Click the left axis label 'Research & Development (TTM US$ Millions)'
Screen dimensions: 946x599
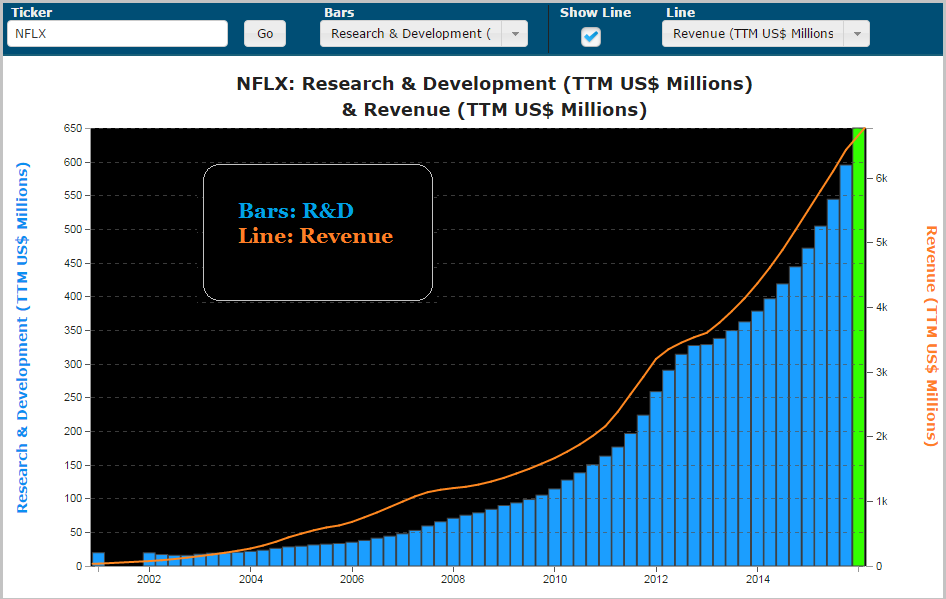click(x=22, y=338)
